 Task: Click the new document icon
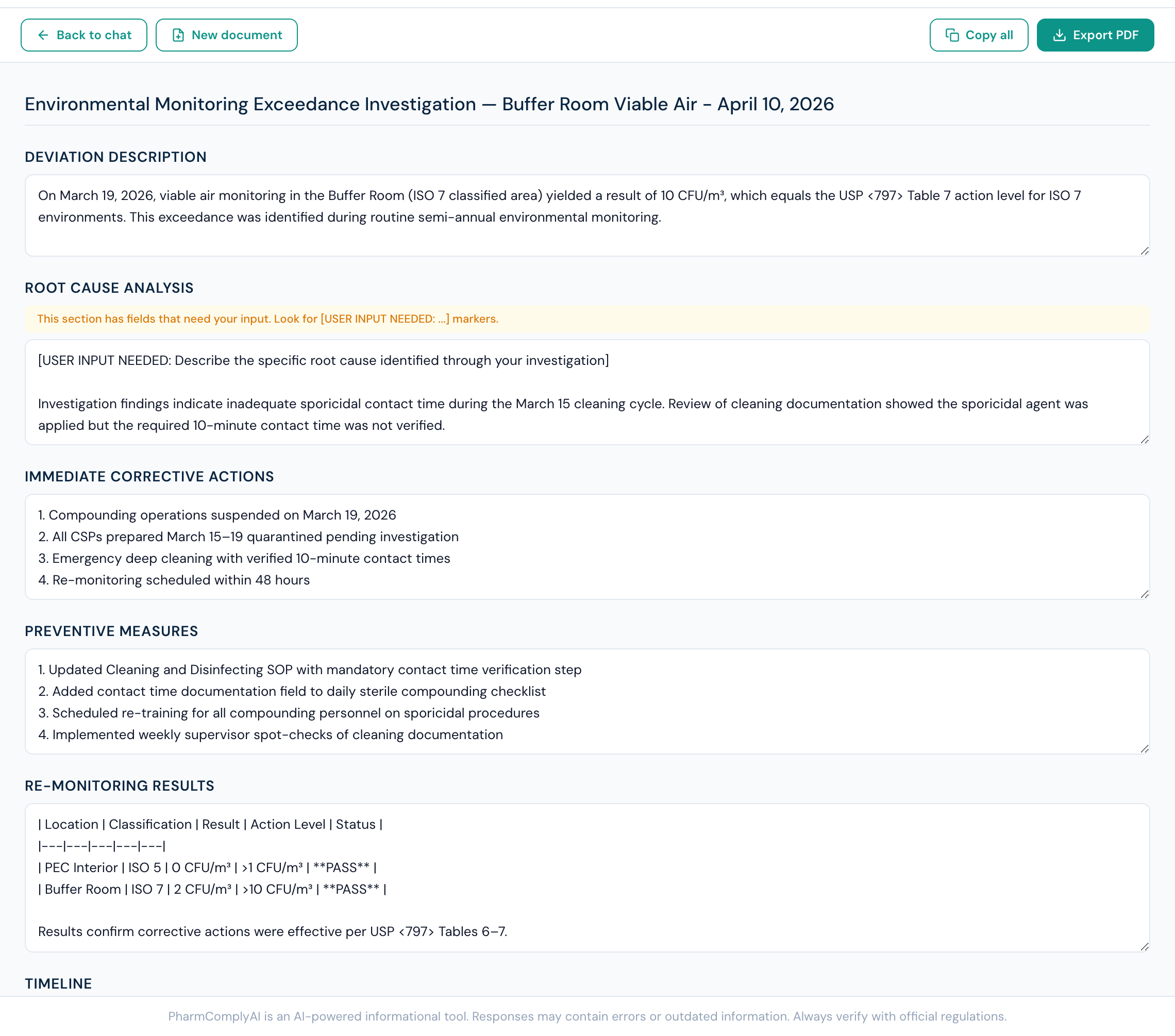[179, 35]
